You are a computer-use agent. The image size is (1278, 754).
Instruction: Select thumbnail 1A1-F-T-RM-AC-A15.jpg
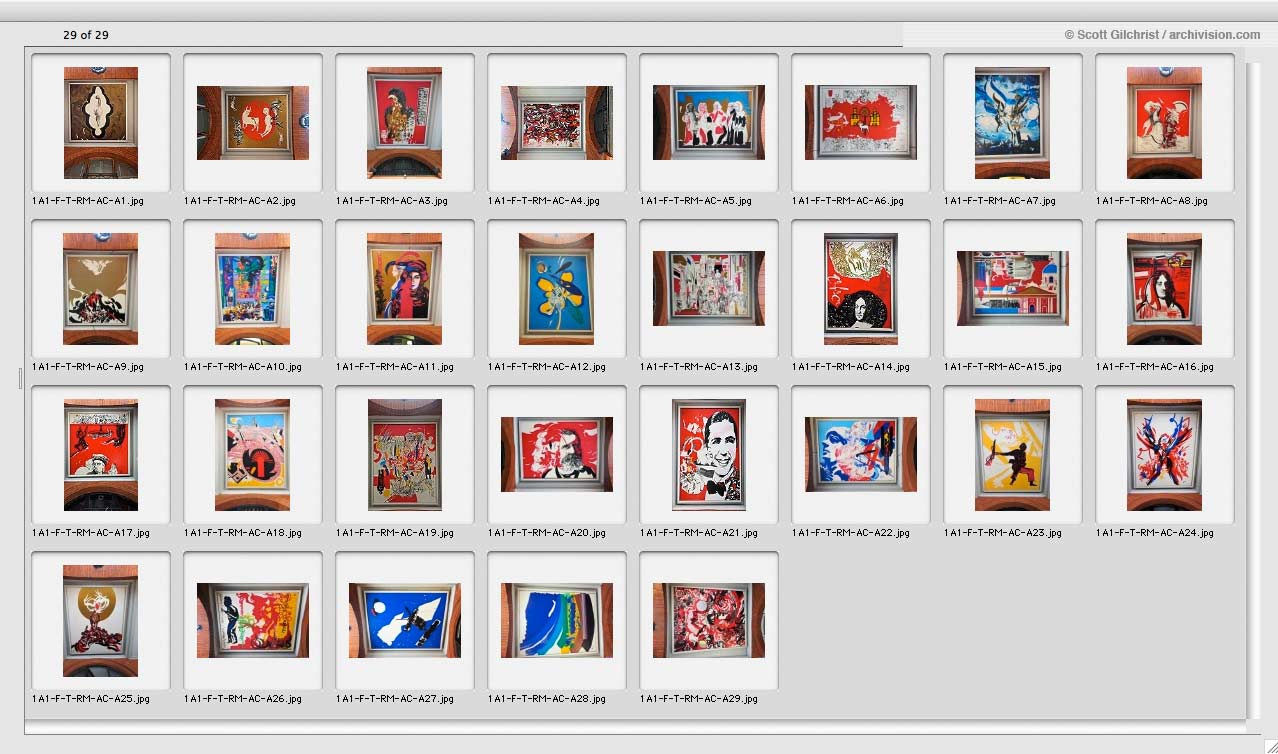click(x=1013, y=289)
